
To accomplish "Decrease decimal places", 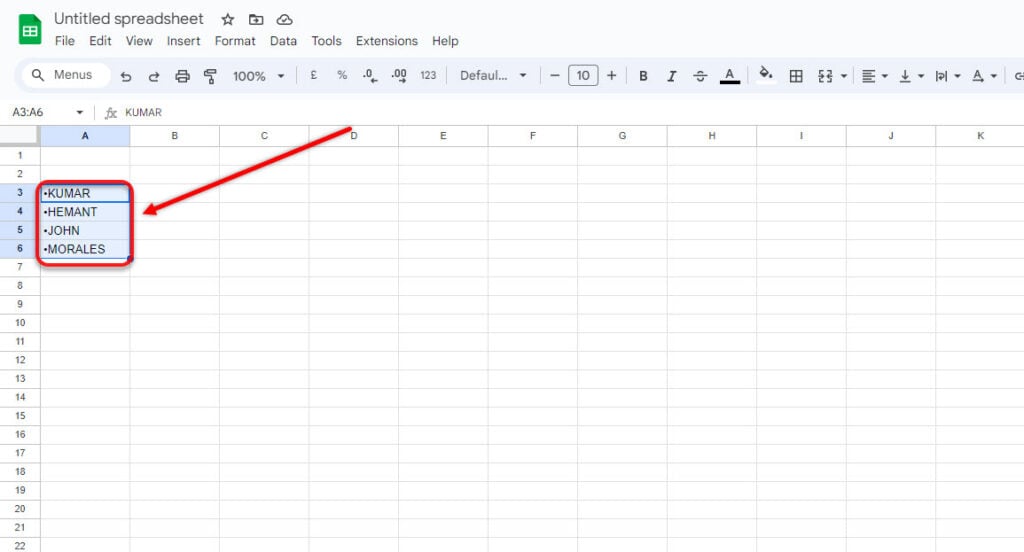I will click(x=370, y=76).
